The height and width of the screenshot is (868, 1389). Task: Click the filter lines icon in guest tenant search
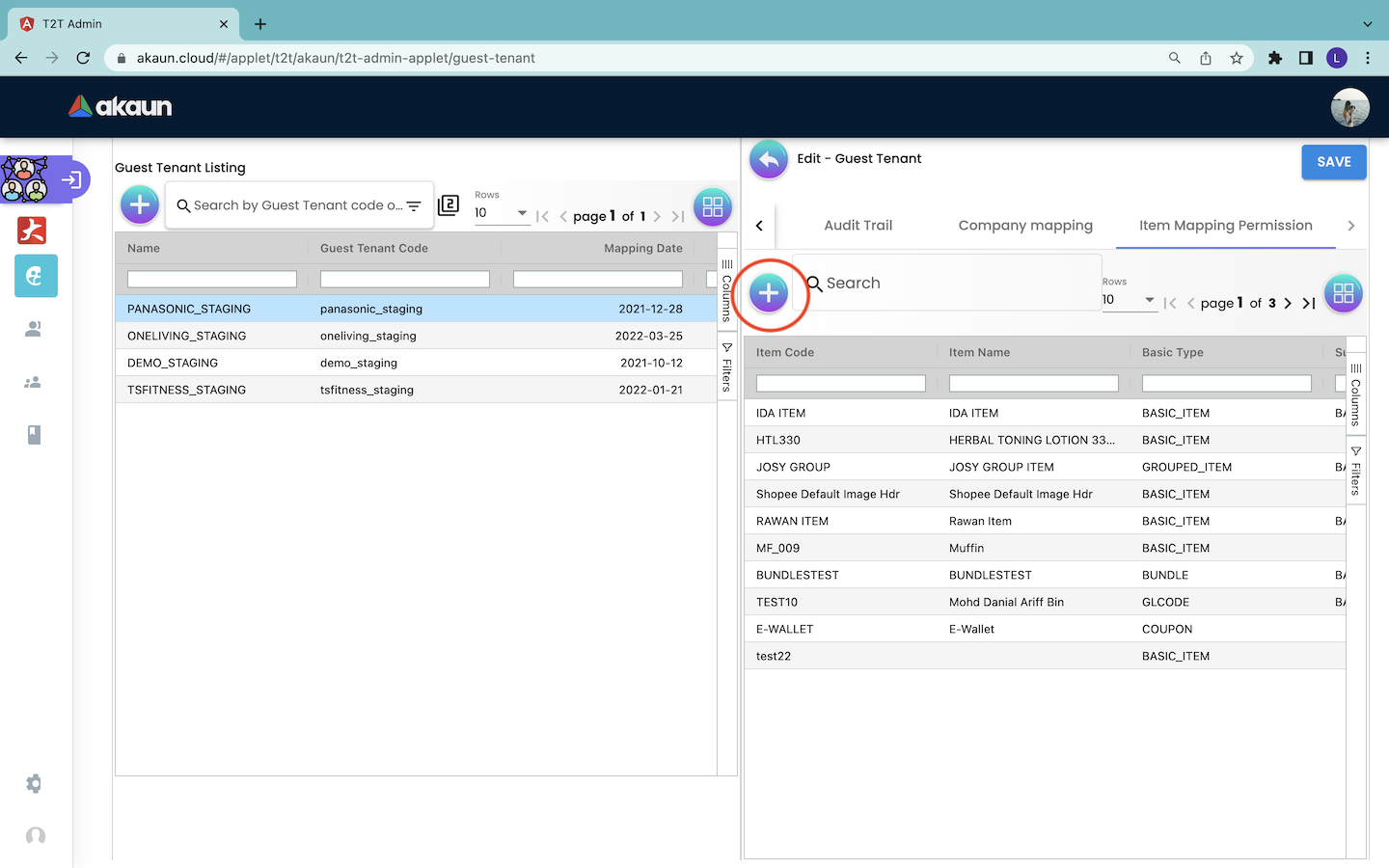[414, 205]
